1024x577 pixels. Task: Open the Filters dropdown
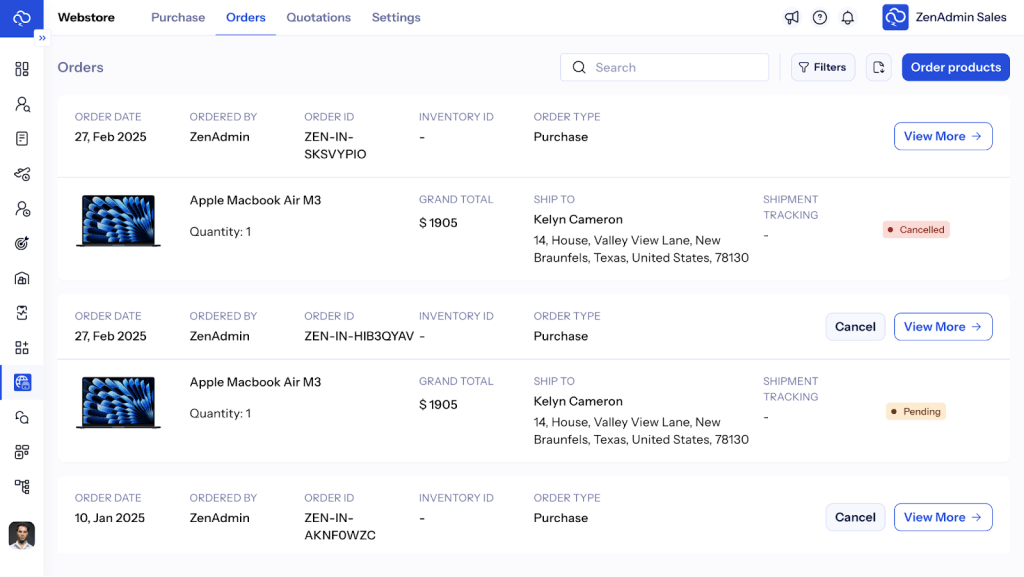click(x=823, y=67)
